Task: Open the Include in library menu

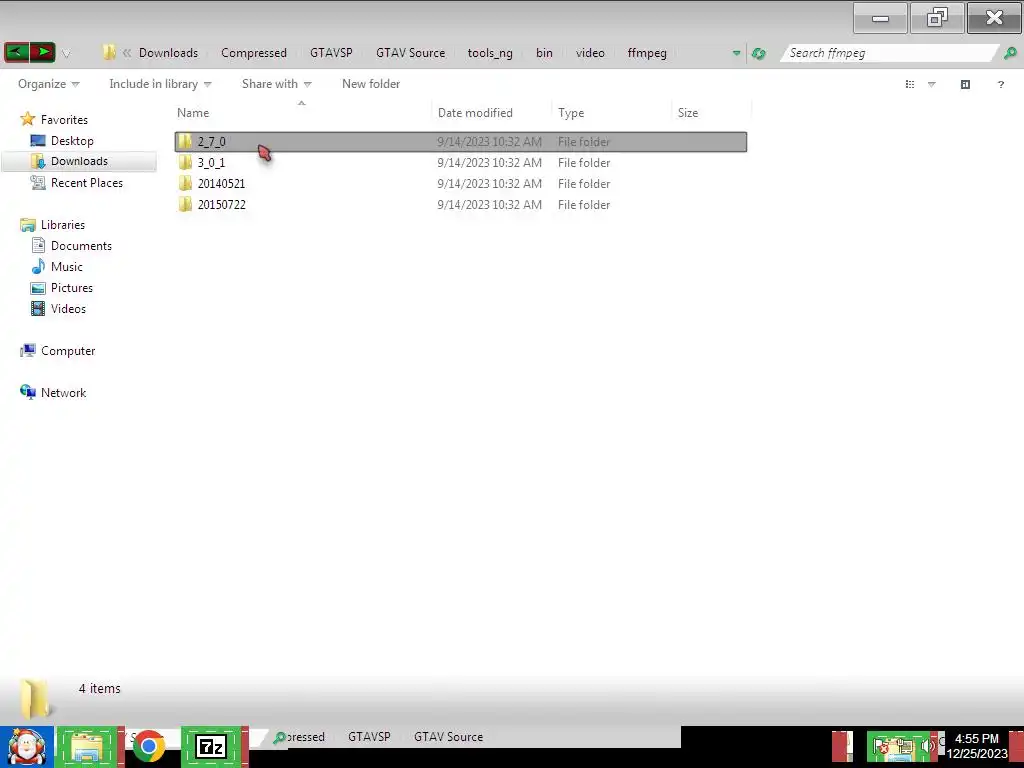Action: pyautogui.click(x=160, y=84)
